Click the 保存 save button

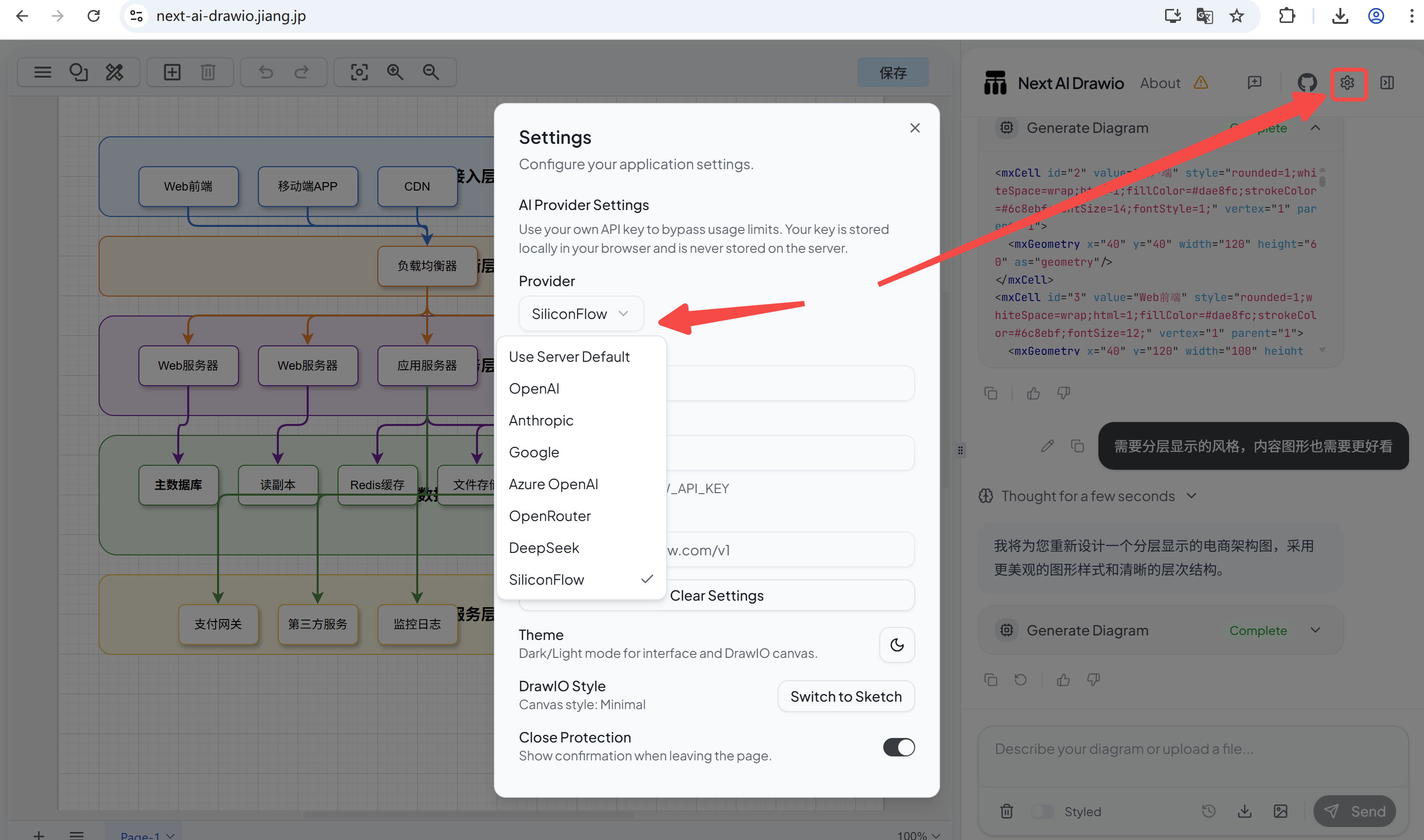click(893, 73)
